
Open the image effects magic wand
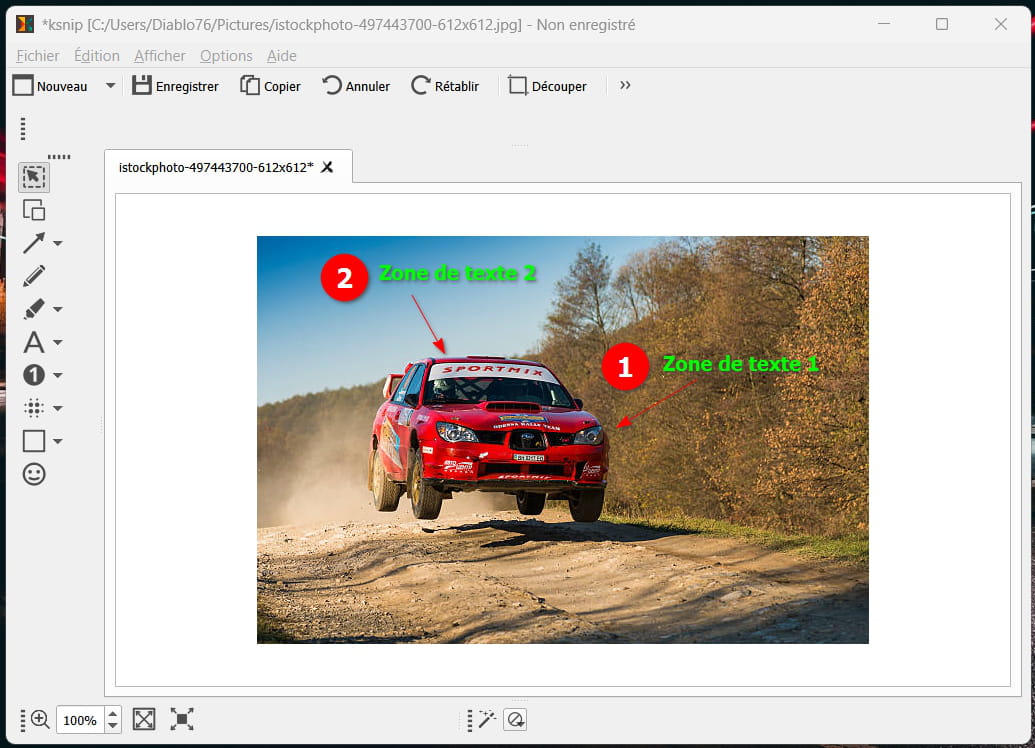[x=487, y=719]
